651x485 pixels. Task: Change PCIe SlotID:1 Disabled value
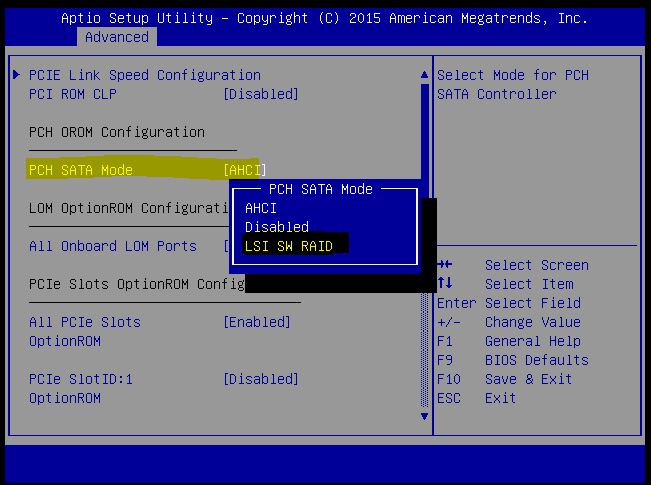(261, 379)
